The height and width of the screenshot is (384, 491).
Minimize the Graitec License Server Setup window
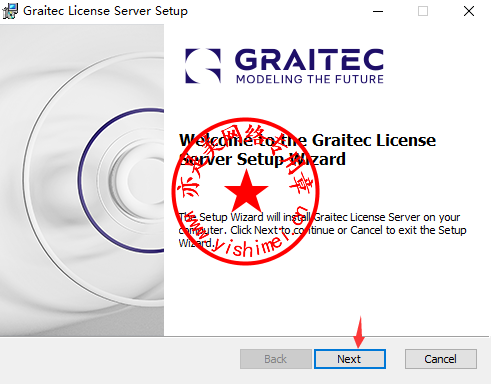378,11
